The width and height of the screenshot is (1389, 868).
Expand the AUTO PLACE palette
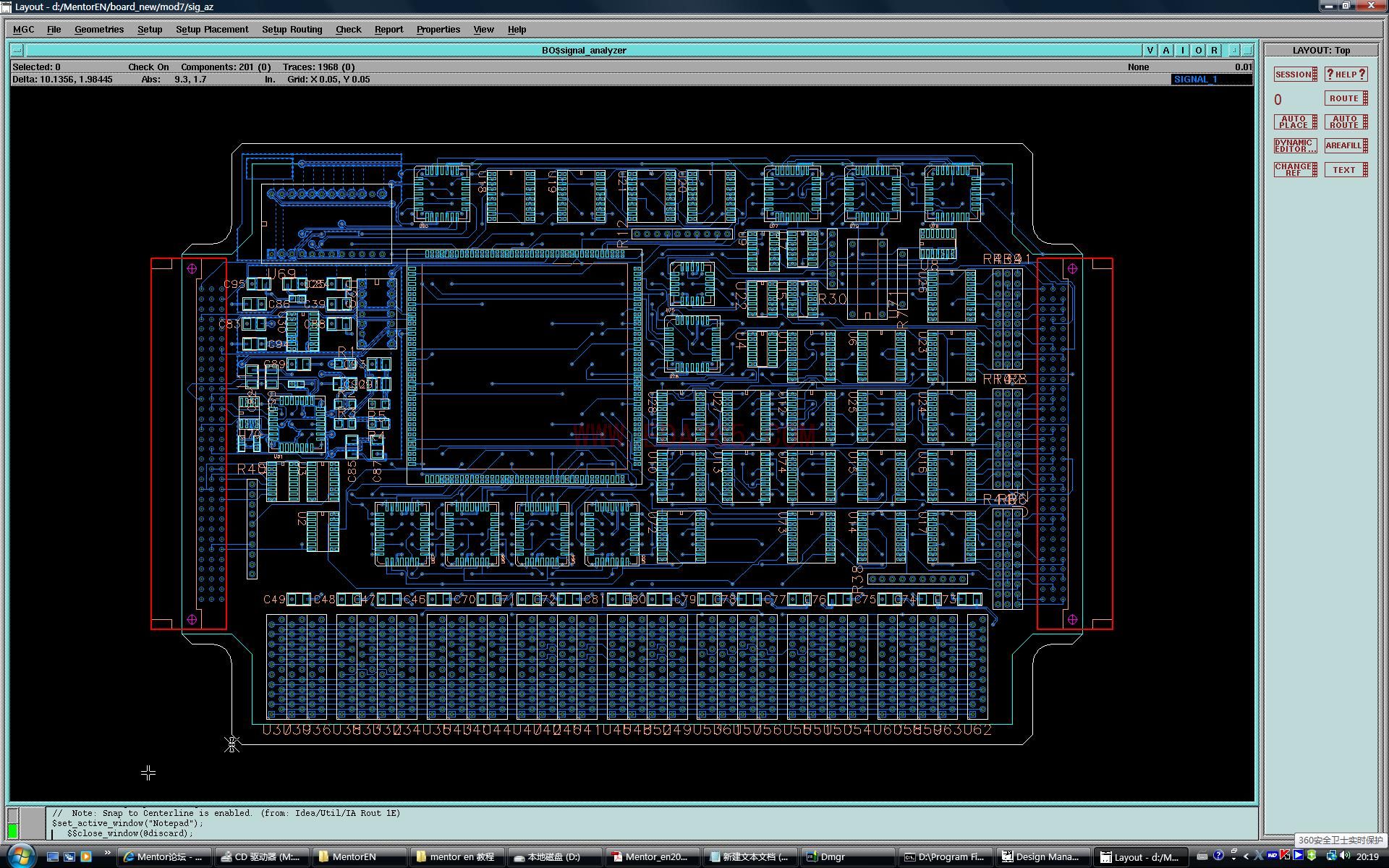(1295, 122)
